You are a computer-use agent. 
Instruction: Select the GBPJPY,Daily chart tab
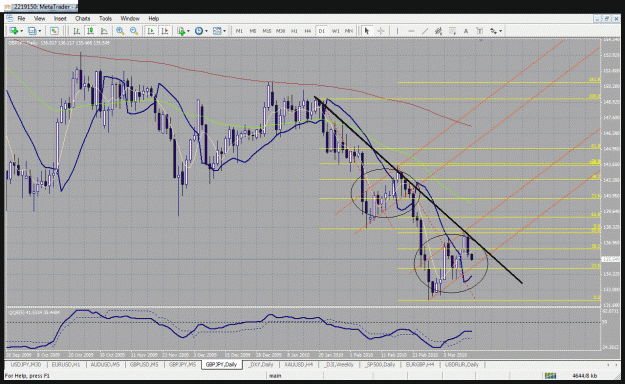[x=222, y=364]
